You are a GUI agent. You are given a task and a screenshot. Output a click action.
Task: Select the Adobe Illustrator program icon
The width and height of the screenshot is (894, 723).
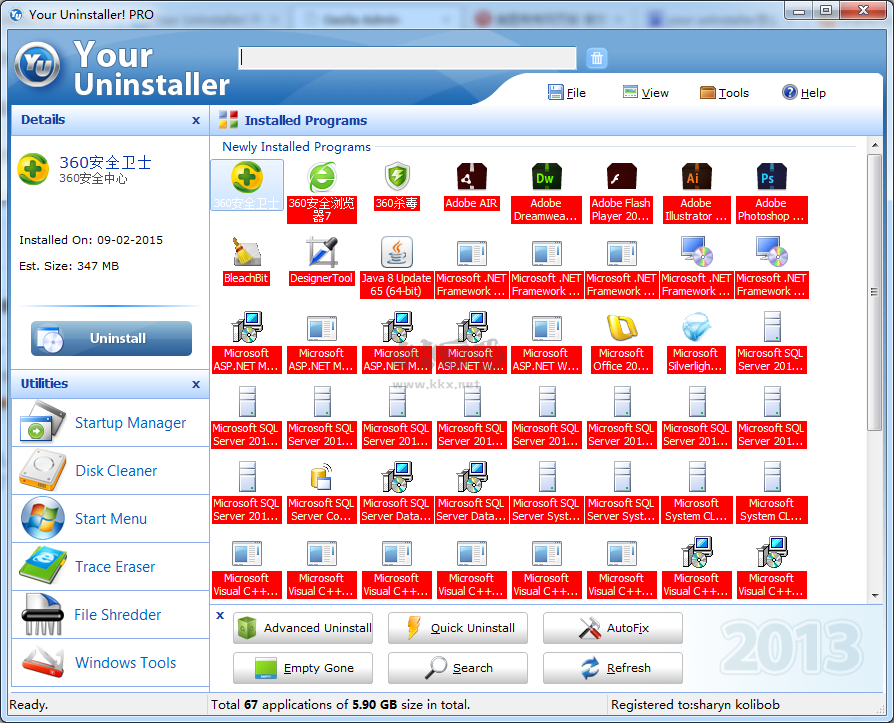(x=696, y=176)
